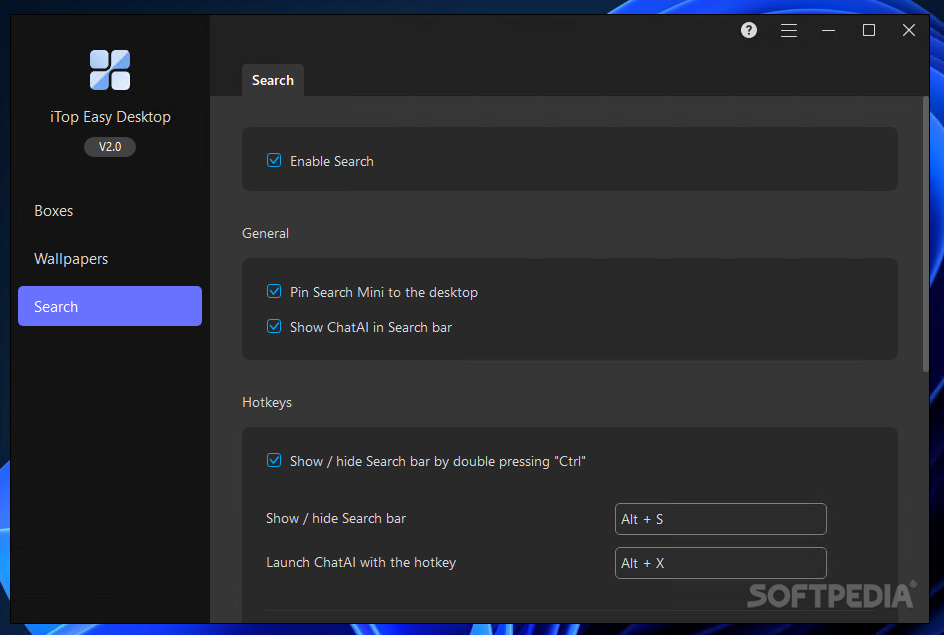
Task: Click the General section heading
Action: 266,234
